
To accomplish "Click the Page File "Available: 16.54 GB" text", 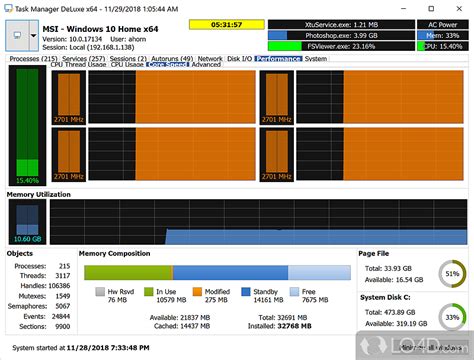I will point(394,280).
